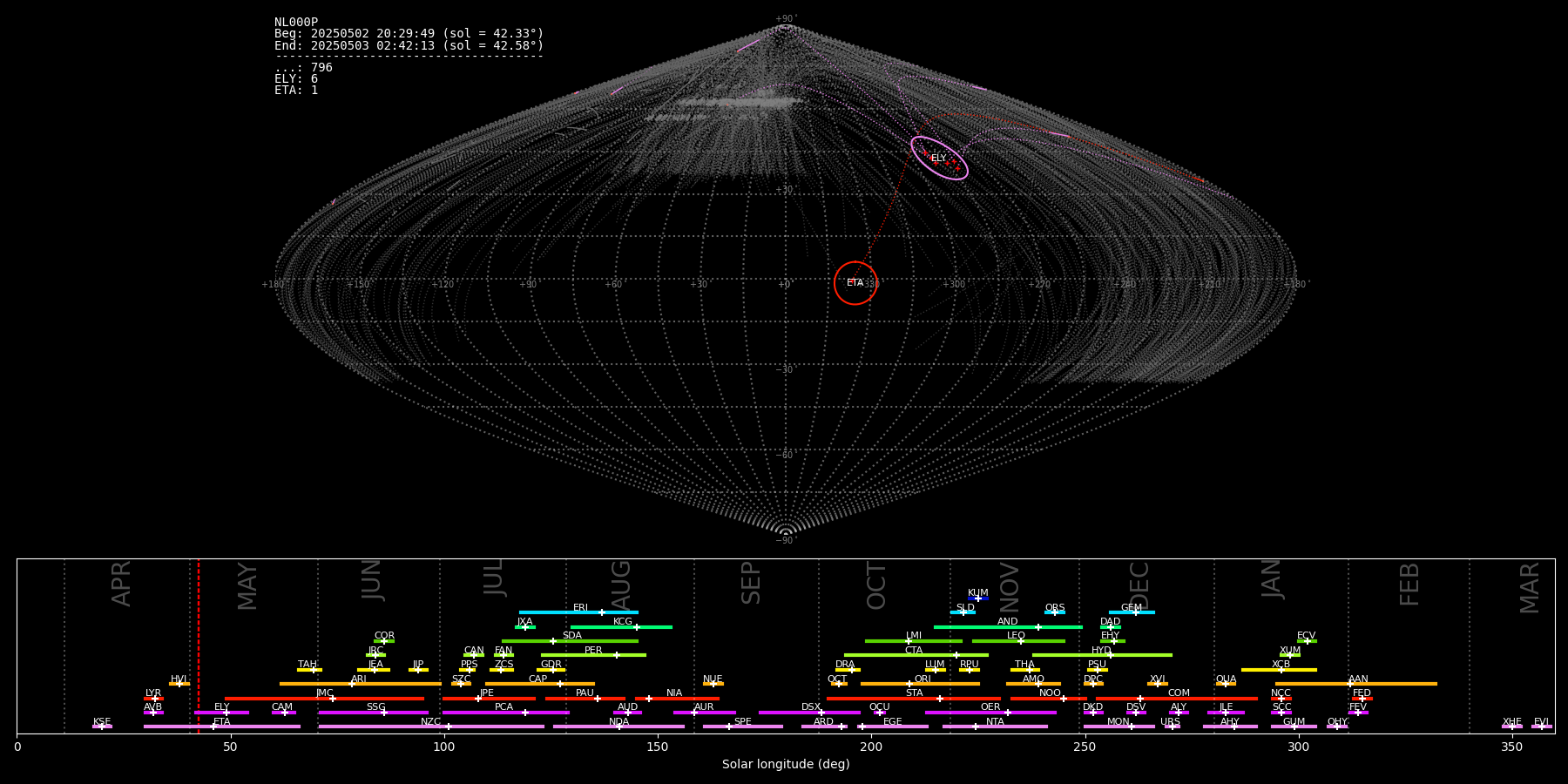Select the '...: 796' sporadic count line
The height and width of the screenshot is (784, 1568).
303,68
